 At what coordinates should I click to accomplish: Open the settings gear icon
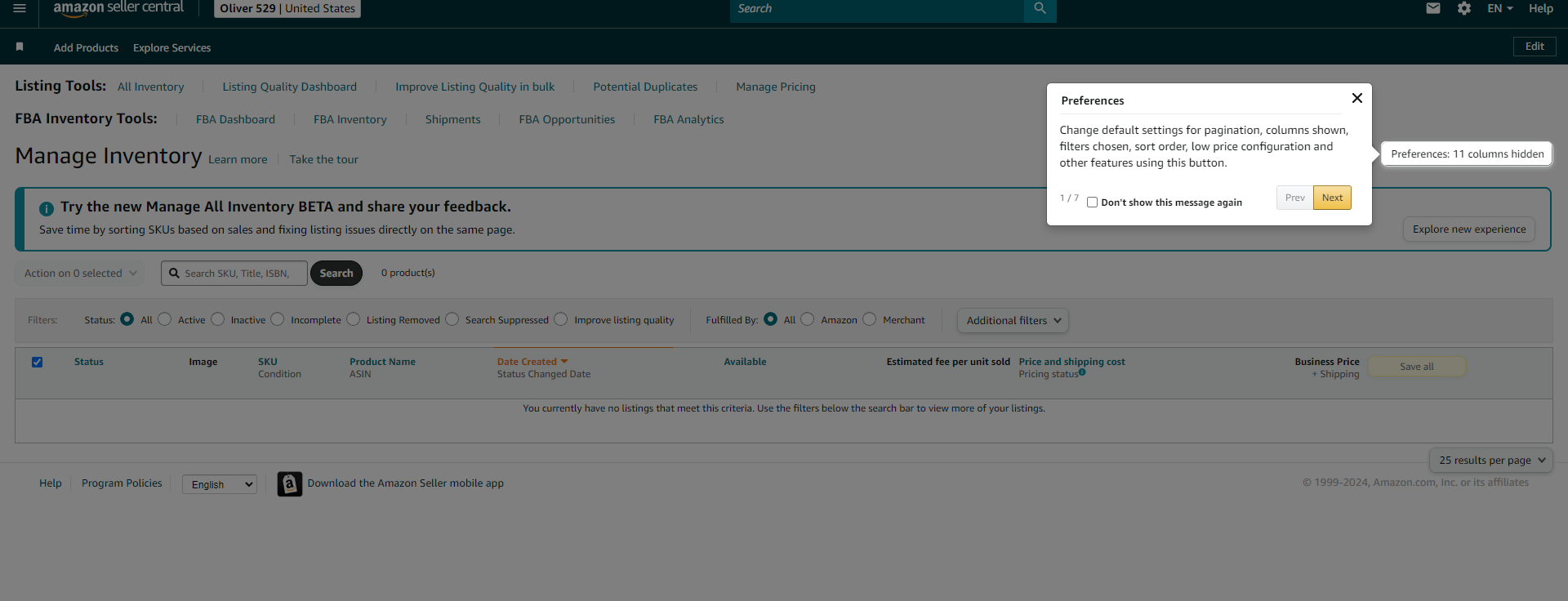tap(1464, 8)
